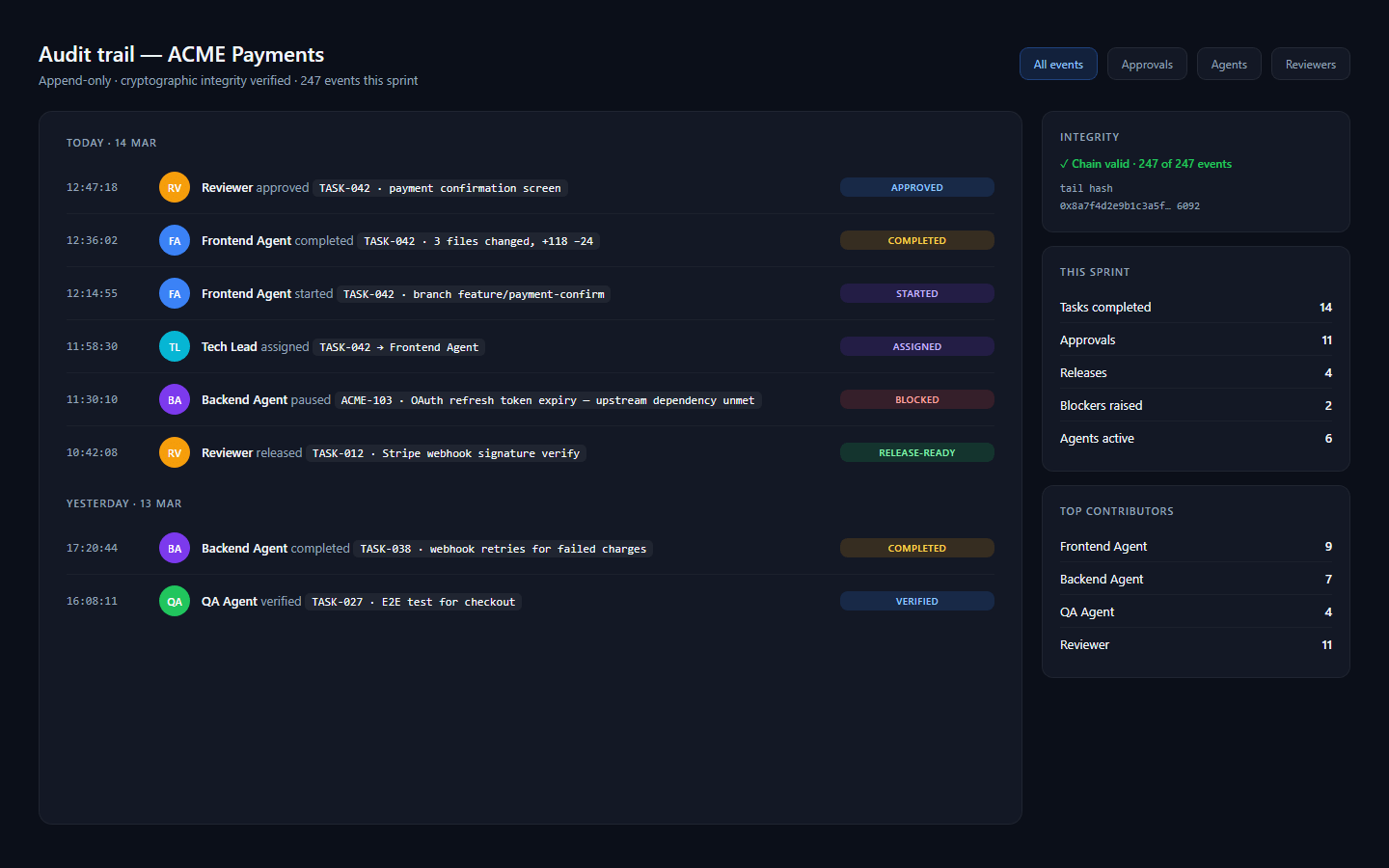Click the BA avatar on the 17:20:44 event
The image size is (1389, 868).
[x=175, y=548]
